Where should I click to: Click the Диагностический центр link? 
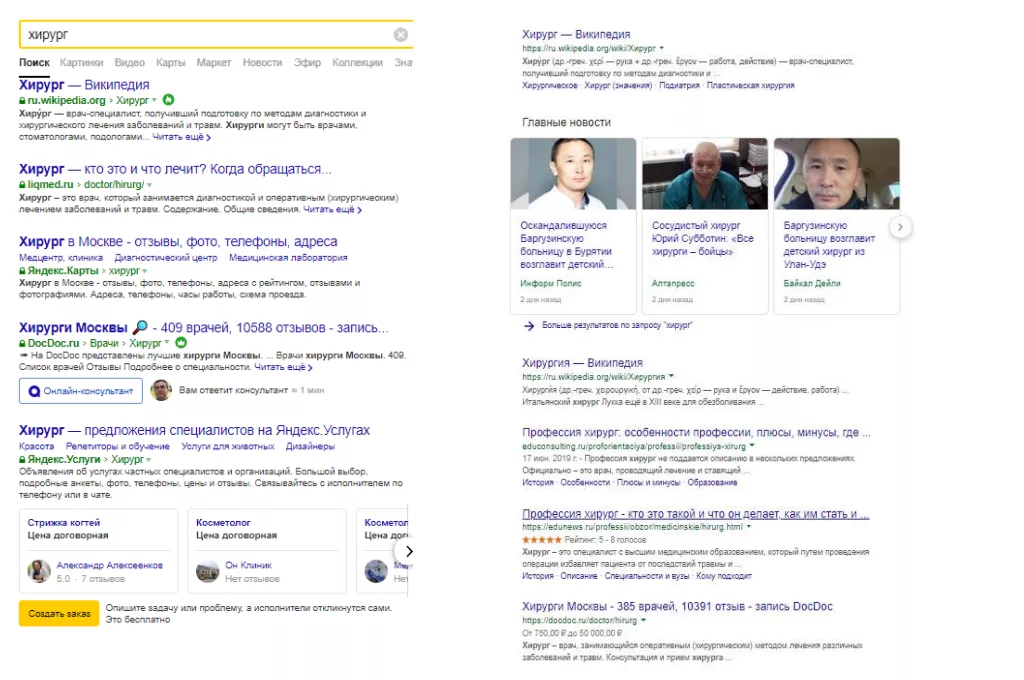[166, 258]
